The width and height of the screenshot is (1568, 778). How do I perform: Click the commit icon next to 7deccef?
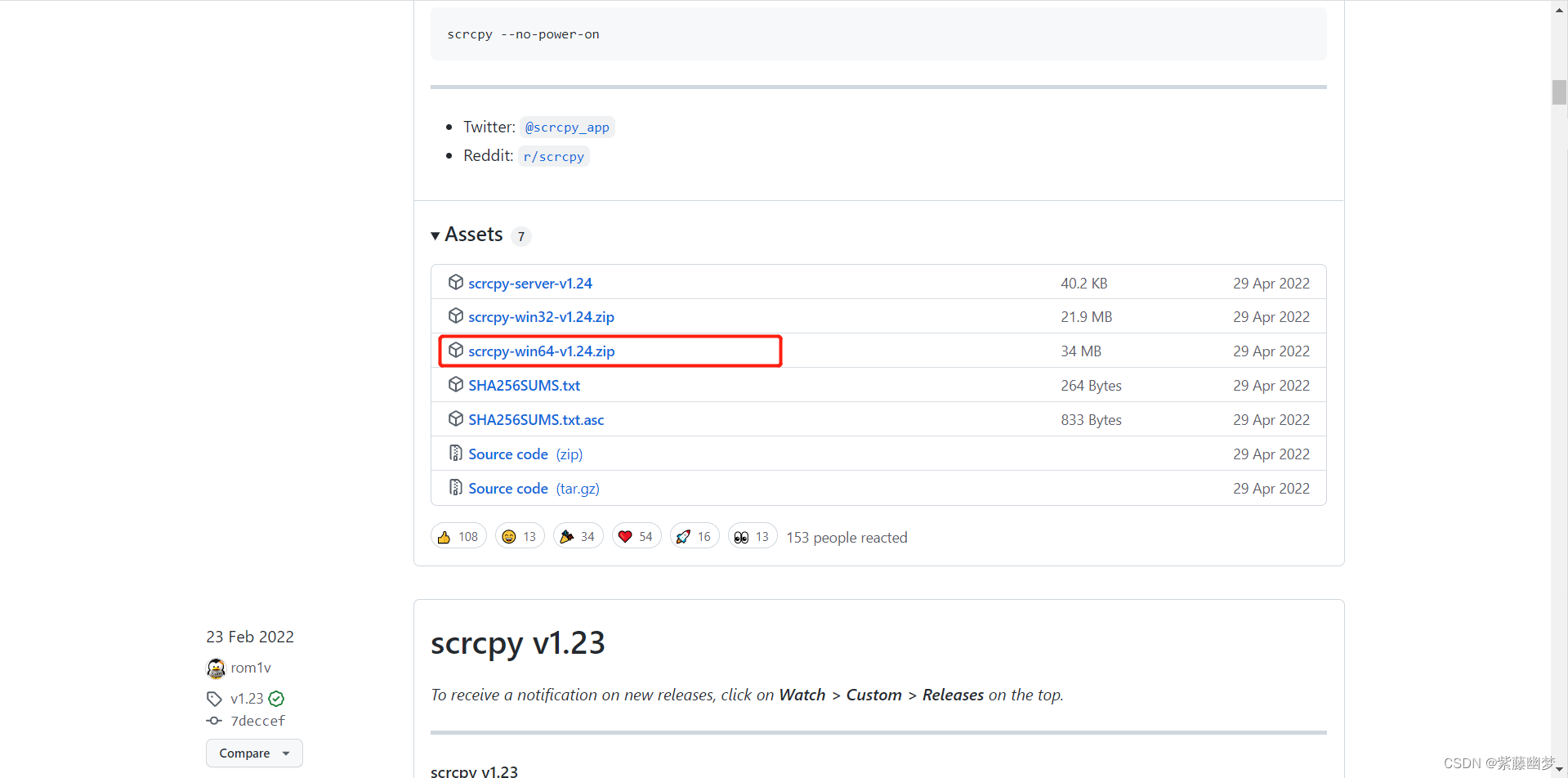[214, 721]
